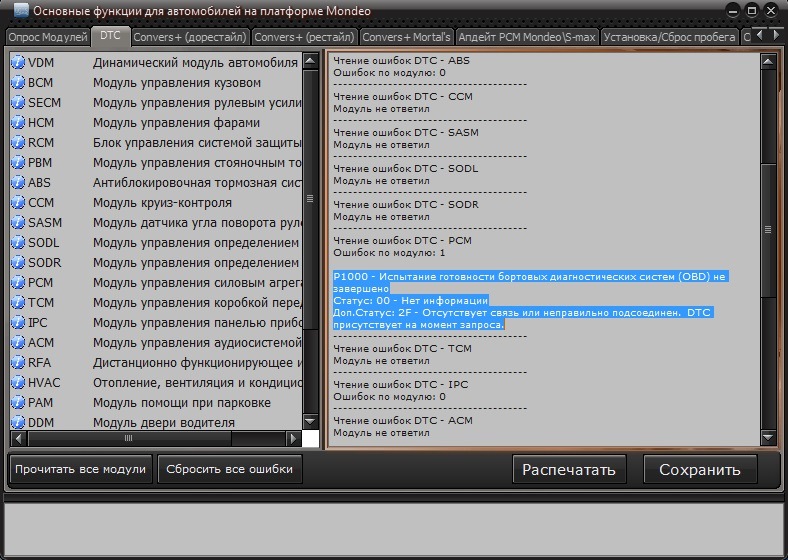Click the info icon beside VDM
The image size is (788, 560).
[x=18, y=63]
